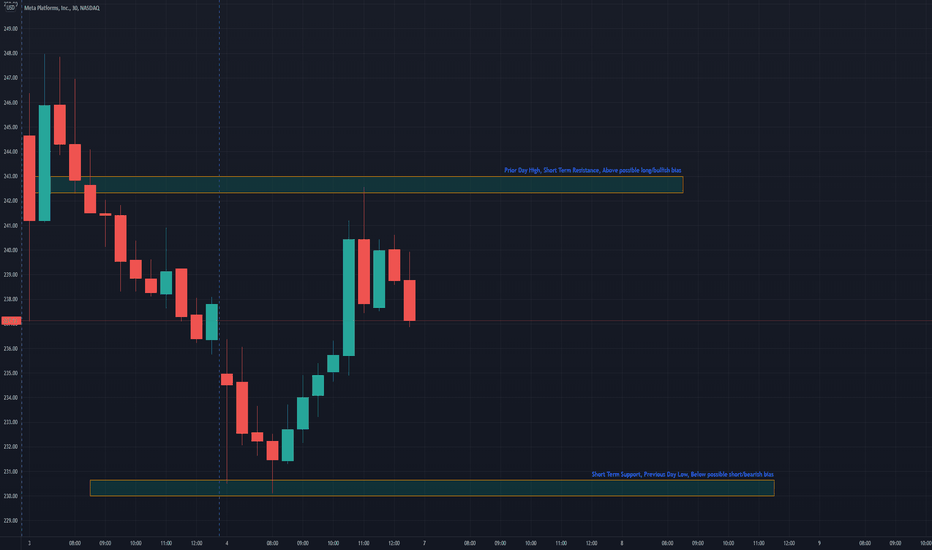Click the 238.00 price axis label
The height and width of the screenshot is (550, 932).
coord(11,300)
